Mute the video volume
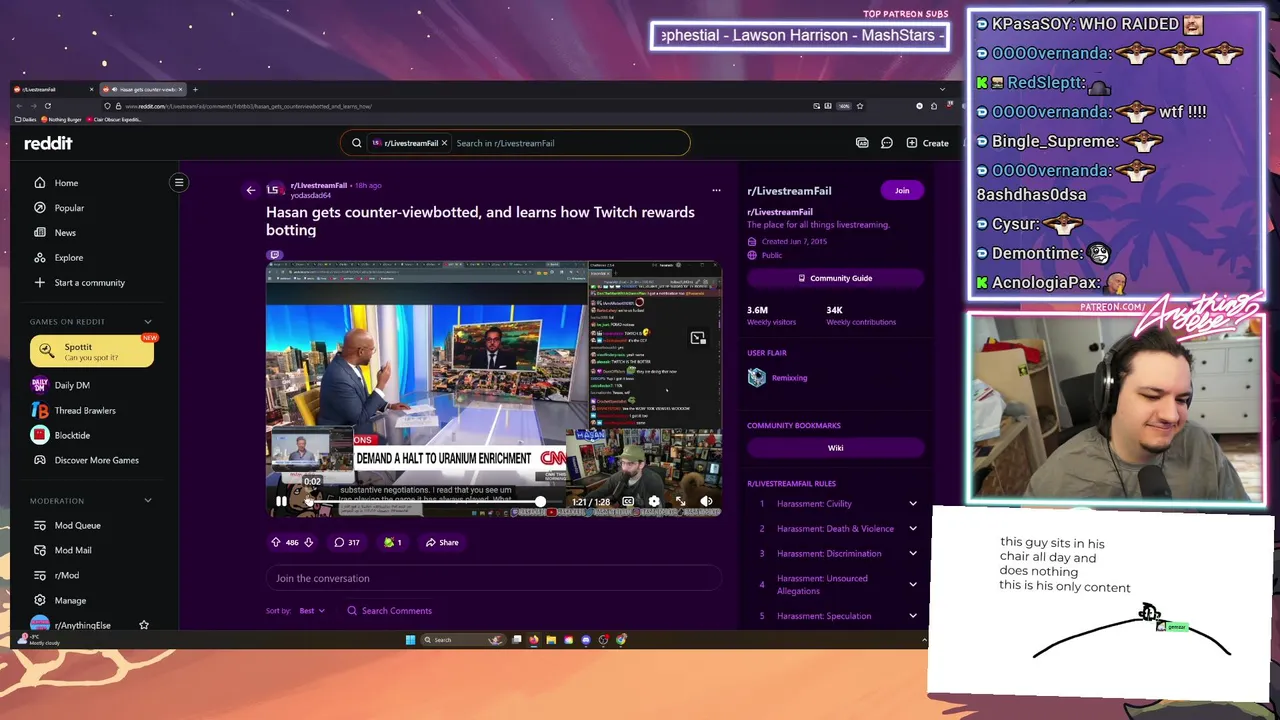The height and width of the screenshot is (720, 1280). pos(706,502)
